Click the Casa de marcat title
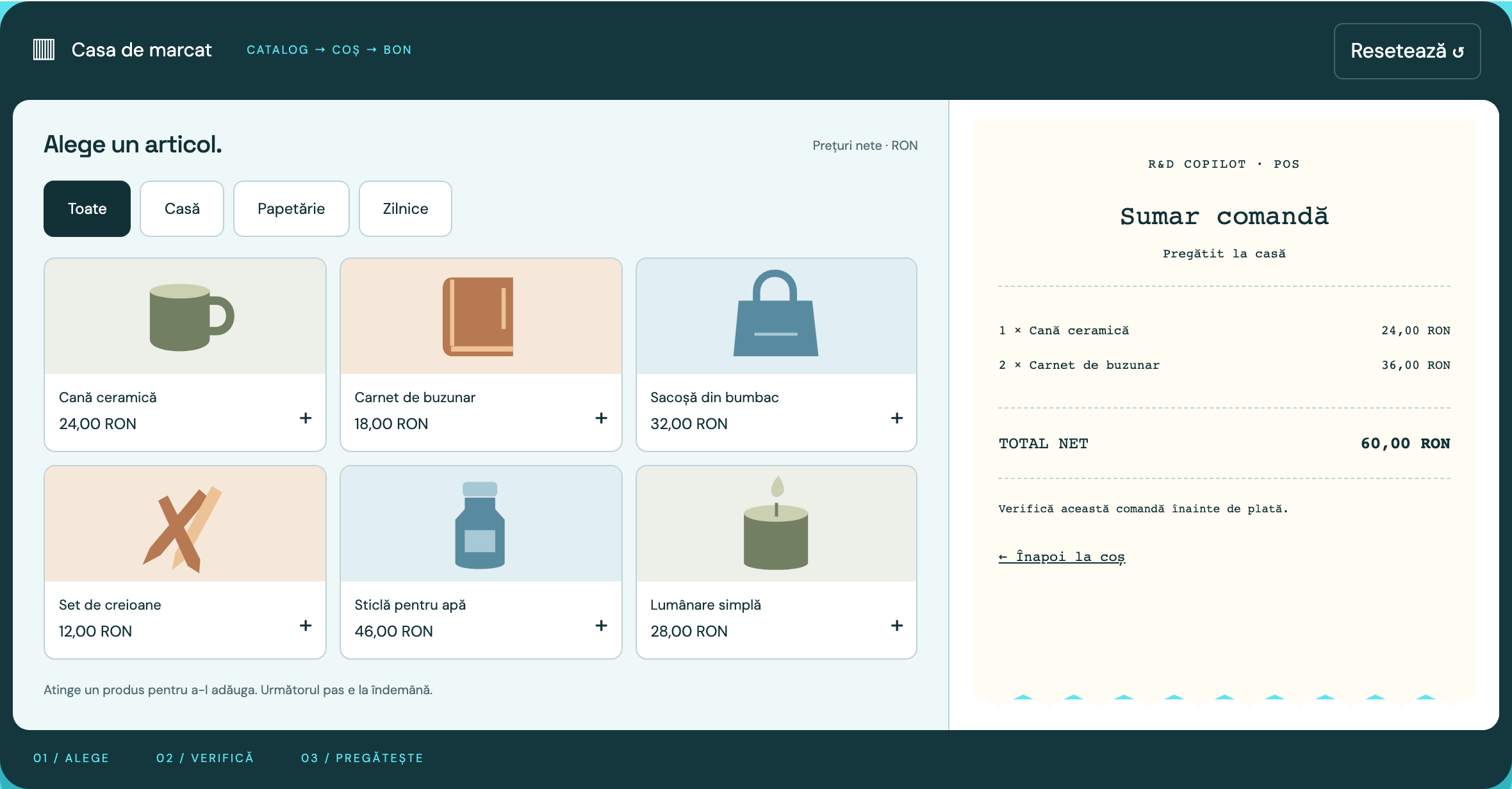The width and height of the screenshot is (1512, 789). pos(142,50)
